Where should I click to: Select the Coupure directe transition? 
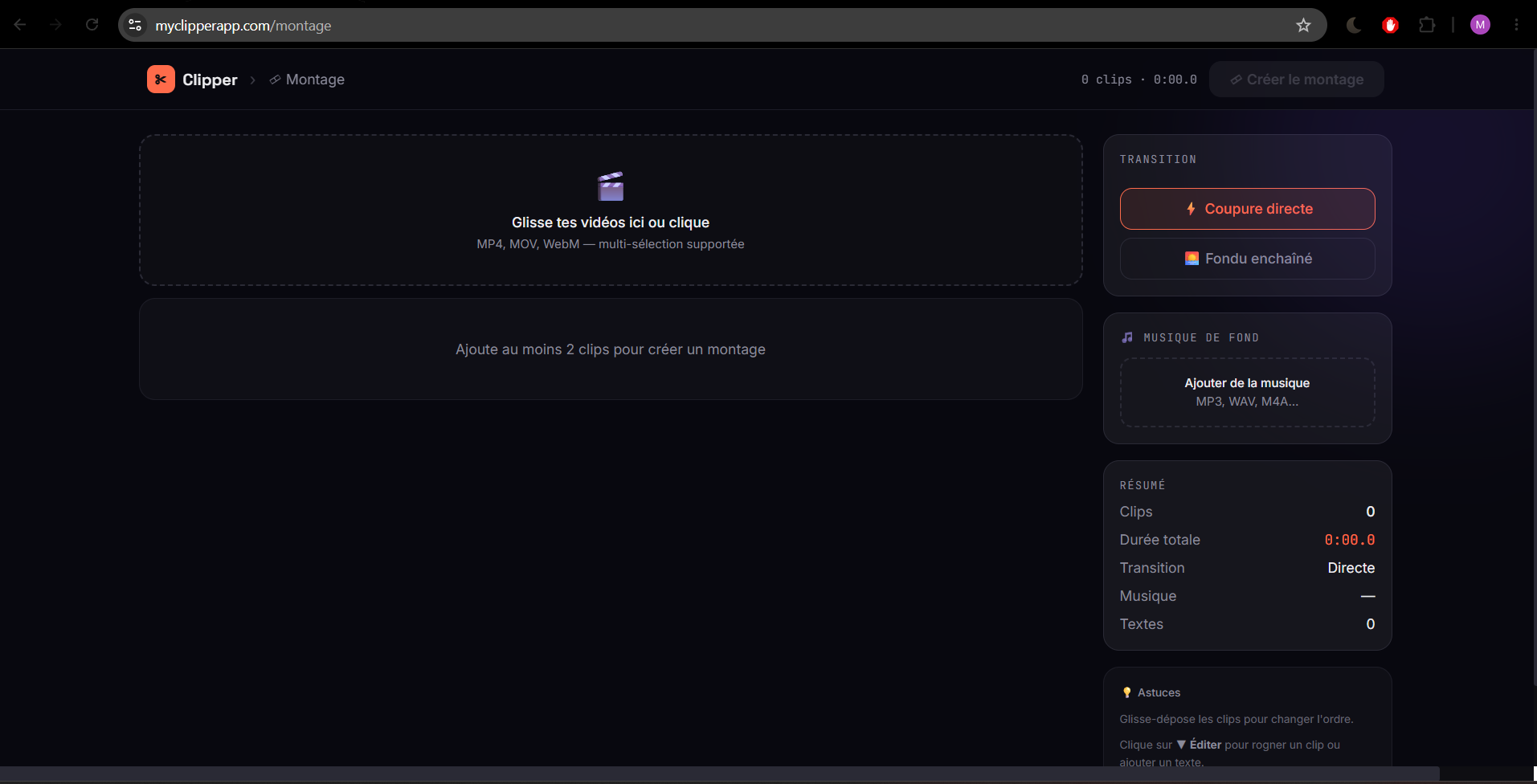coord(1248,209)
